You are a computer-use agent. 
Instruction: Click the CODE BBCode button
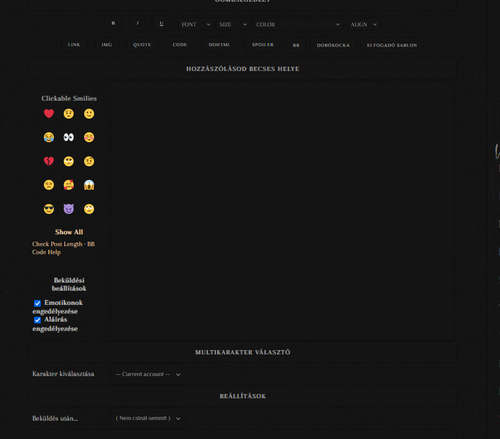(x=180, y=45)
